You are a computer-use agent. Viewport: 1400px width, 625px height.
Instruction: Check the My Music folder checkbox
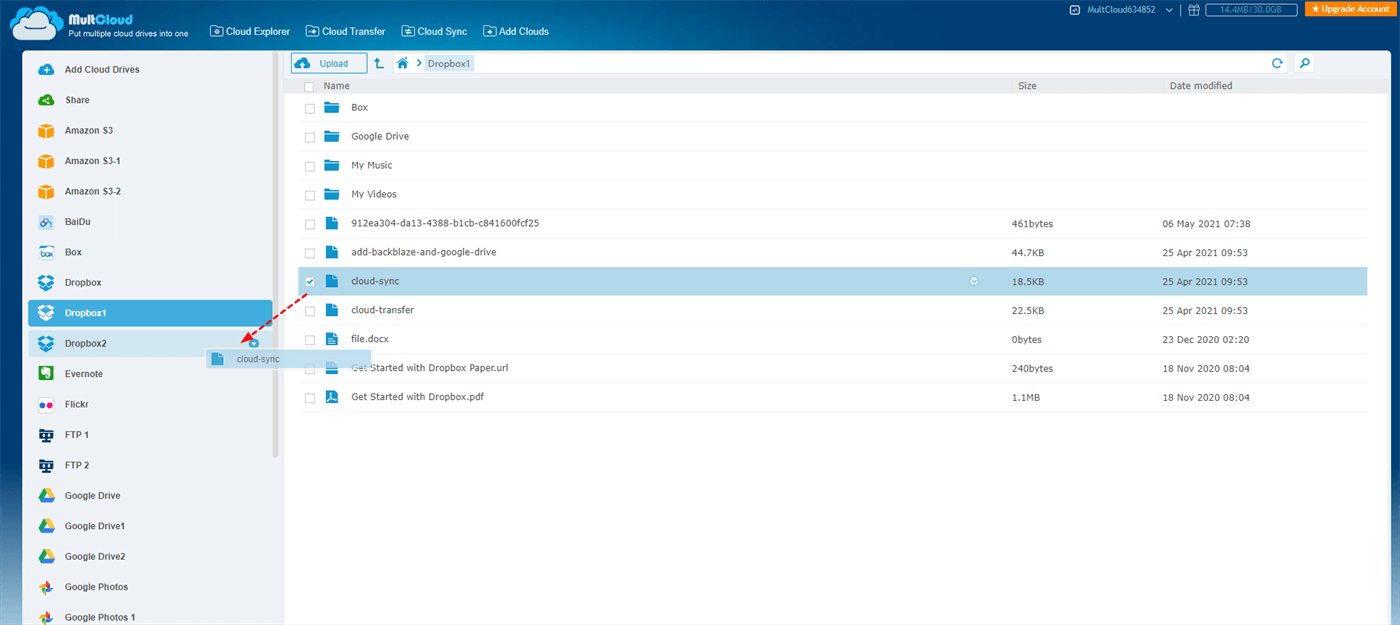pyautogui.click(x=310, y=166)
